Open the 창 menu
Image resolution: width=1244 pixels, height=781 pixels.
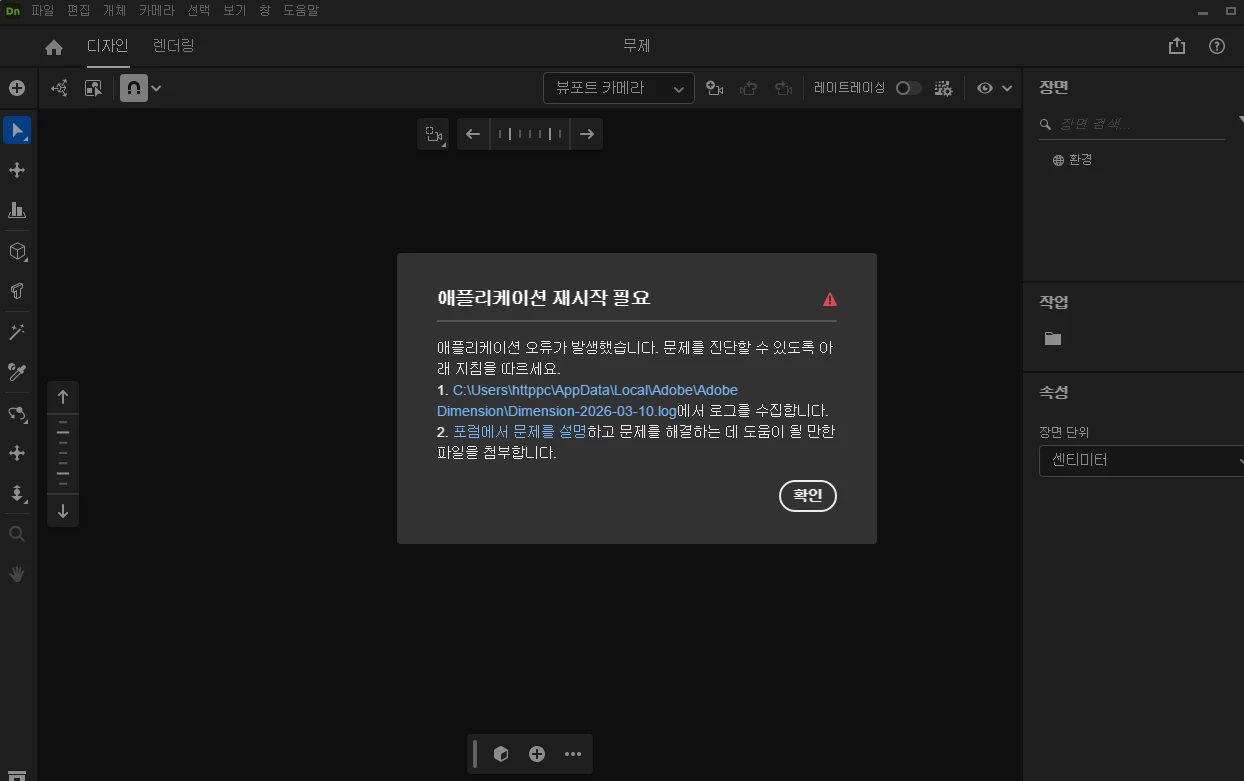pos(264,11)
